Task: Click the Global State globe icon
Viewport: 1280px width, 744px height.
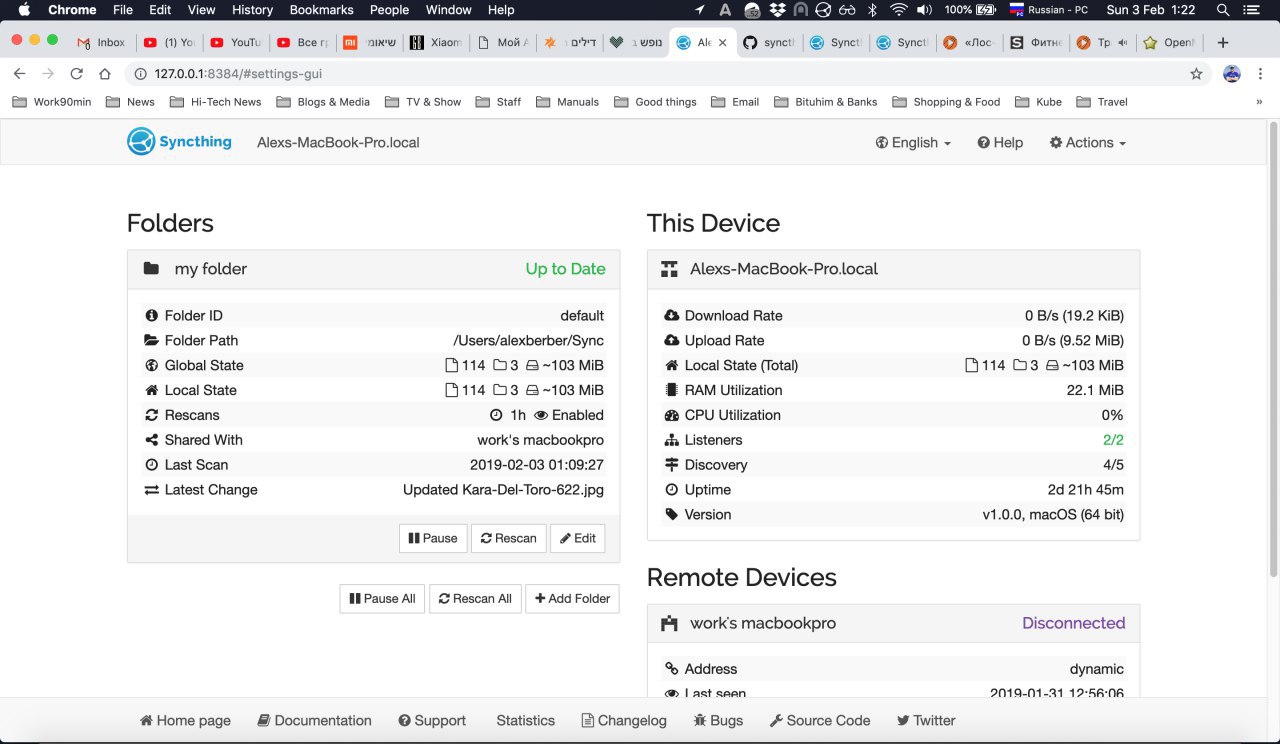Action: pyautogui.click(x=152, y=366)
